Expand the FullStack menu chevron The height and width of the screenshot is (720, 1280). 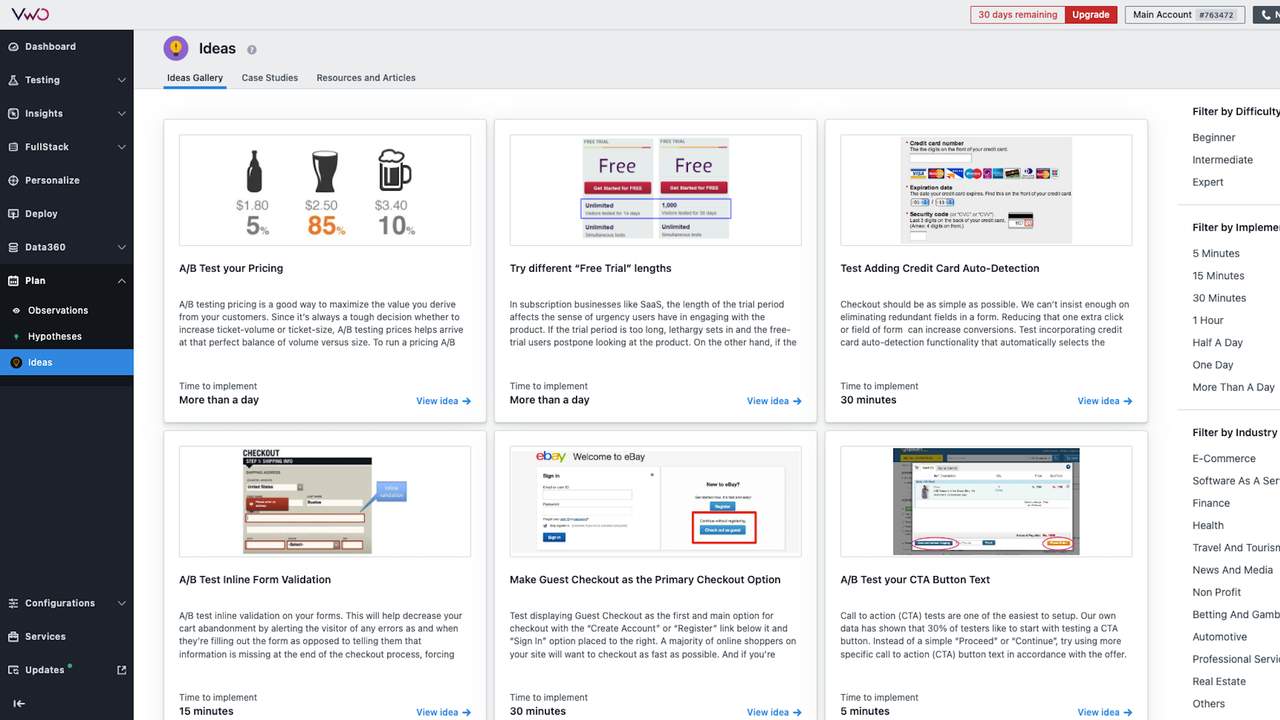pyautogui.click(x=122, y=147)
